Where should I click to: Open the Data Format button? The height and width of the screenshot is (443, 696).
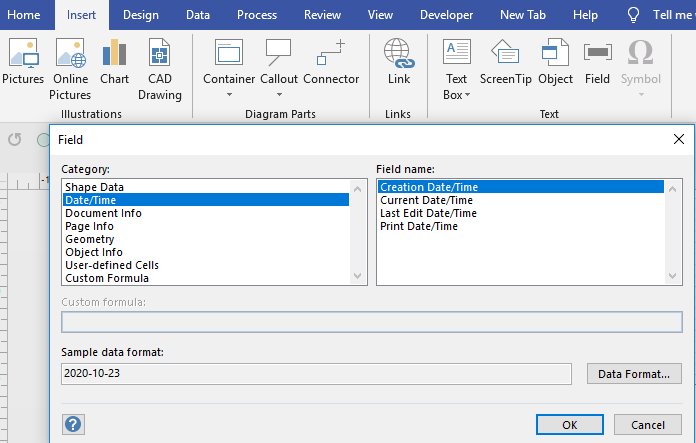[634, 374]
